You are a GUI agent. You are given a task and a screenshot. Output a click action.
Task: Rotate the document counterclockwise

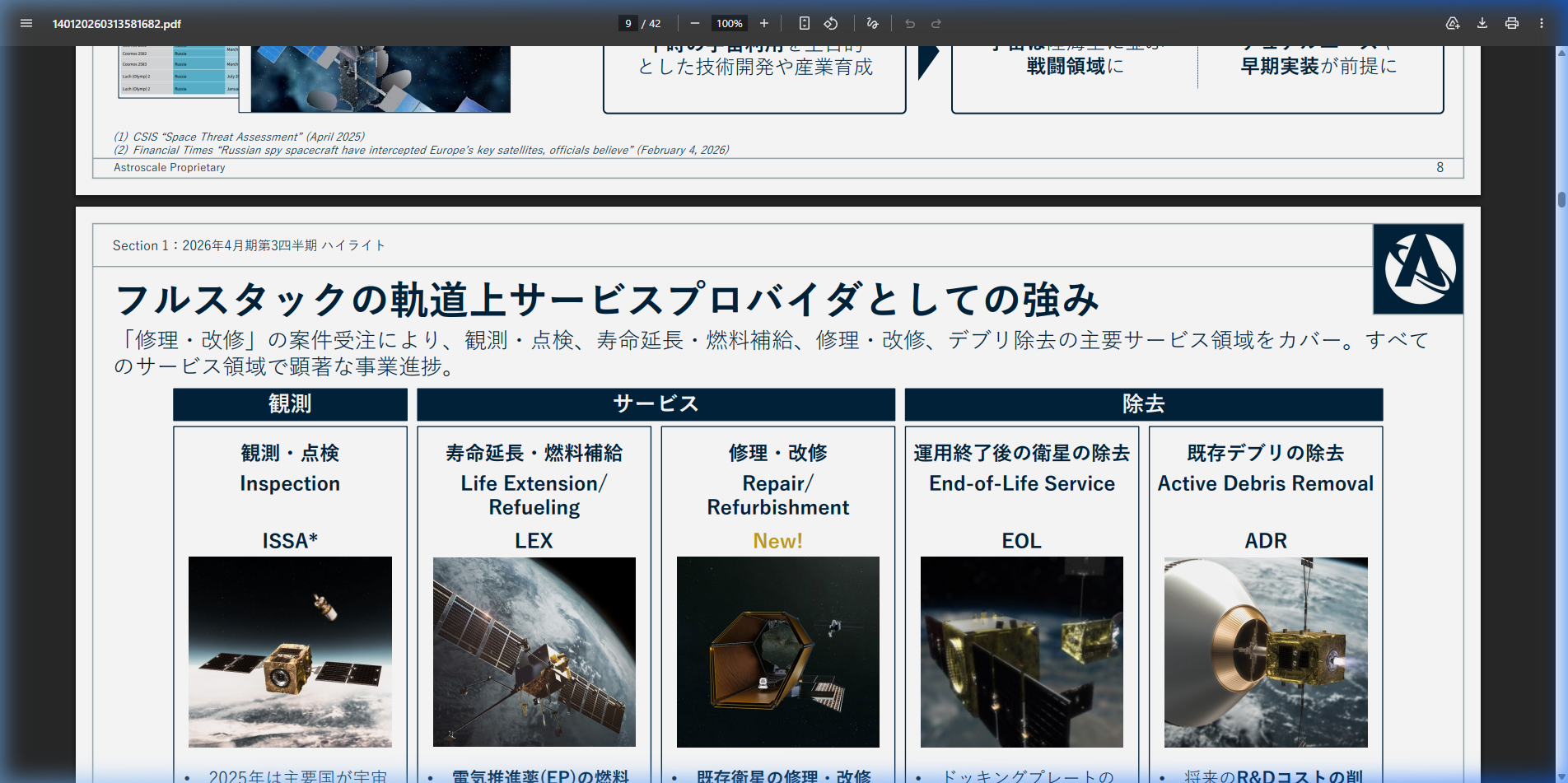click(831, 23)
